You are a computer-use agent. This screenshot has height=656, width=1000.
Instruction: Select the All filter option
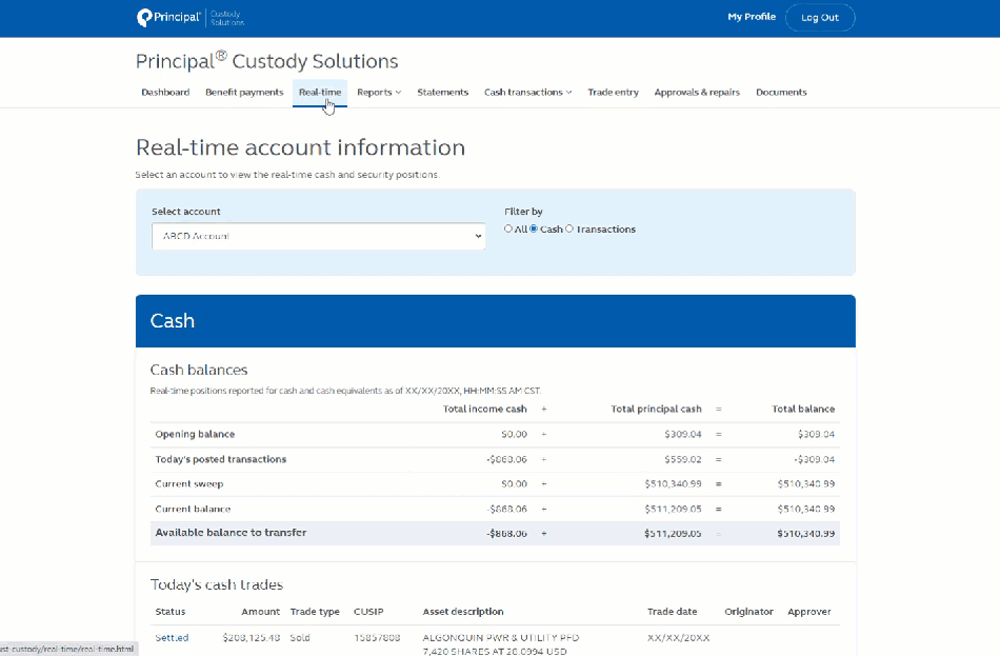pyautogui.click(x=508, y=229)
